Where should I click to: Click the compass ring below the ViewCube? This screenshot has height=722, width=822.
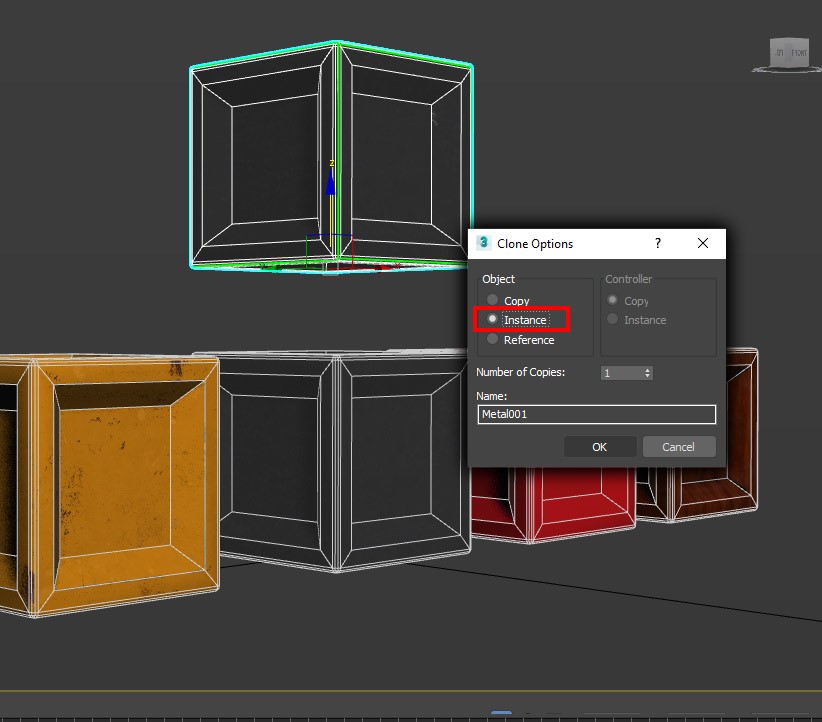(x=758, y=69)
